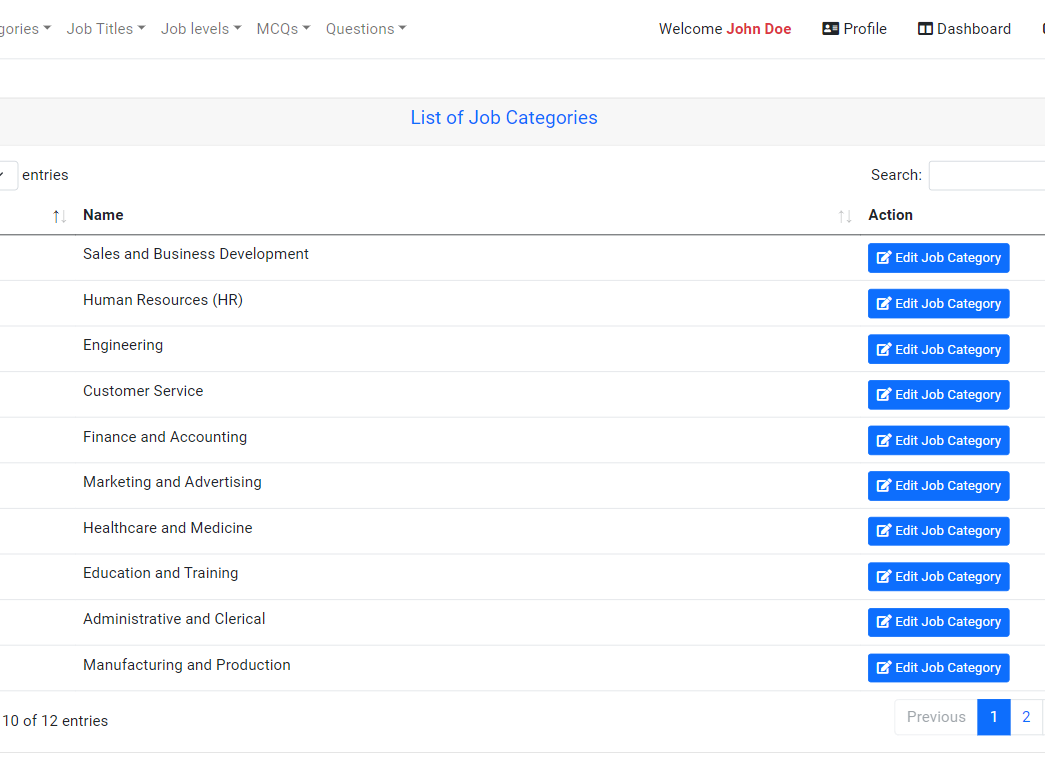Click the edit pencil icon for Sales and Business Development
Screen dimensions: 1045x781
[x=882, y=257]
